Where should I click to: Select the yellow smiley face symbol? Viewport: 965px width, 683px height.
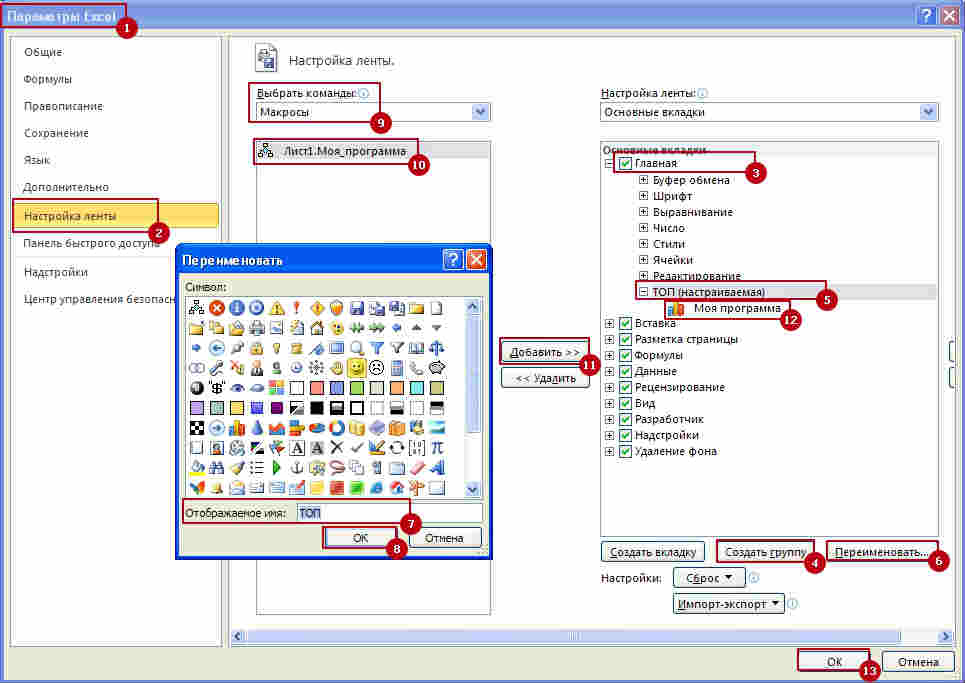(355, 367)
